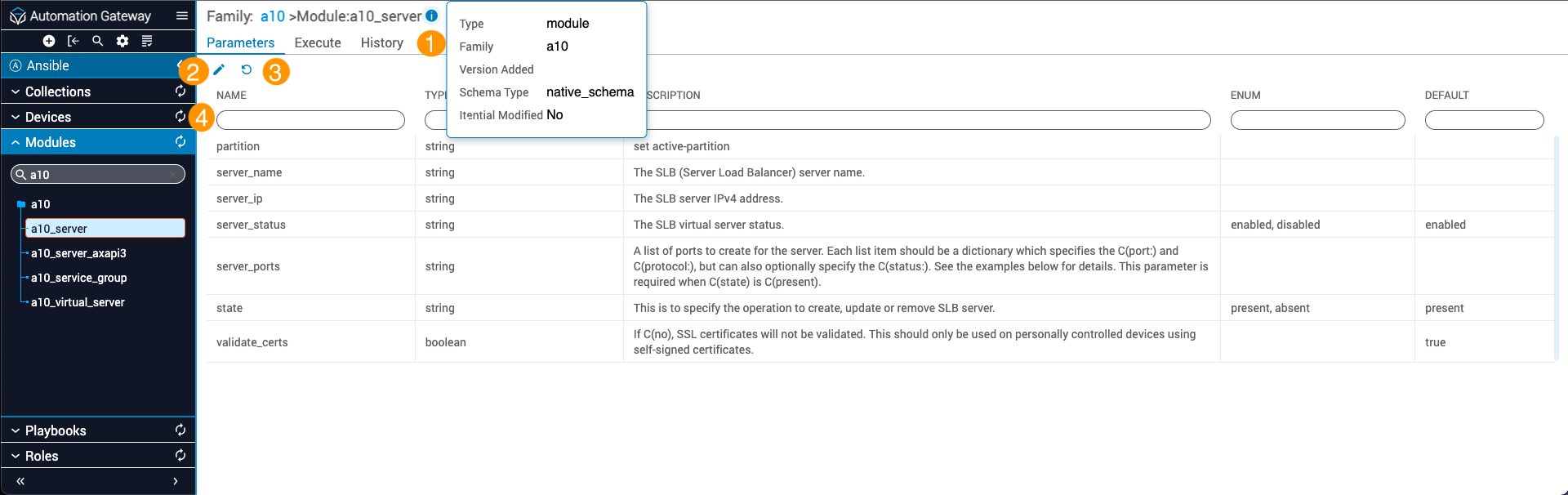Open the settings gear icon

point(122,41)
